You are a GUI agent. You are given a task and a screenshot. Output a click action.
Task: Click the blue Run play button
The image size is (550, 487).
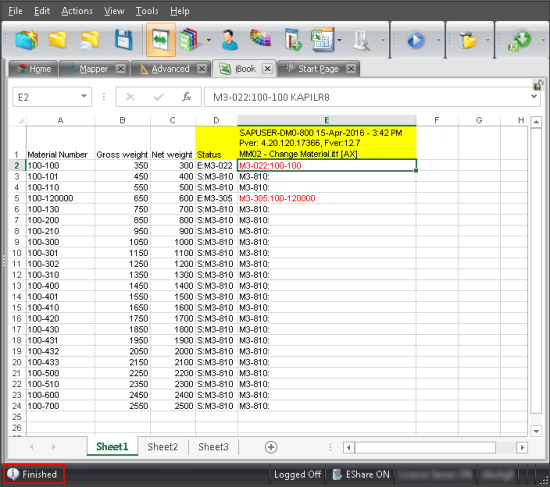pyautogui.click(x=416, y=40)
